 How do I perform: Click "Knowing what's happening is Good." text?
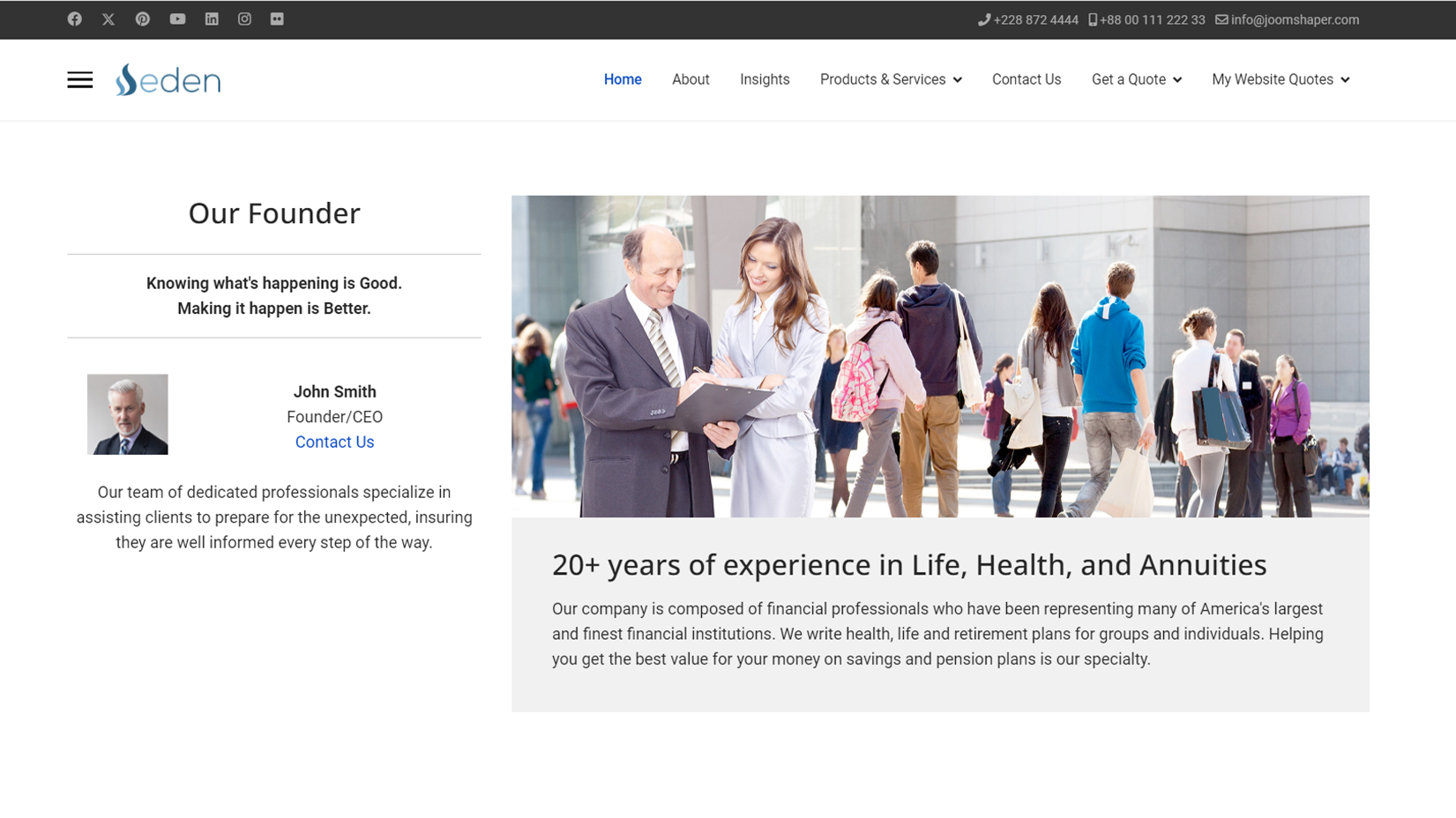(274, 283)
